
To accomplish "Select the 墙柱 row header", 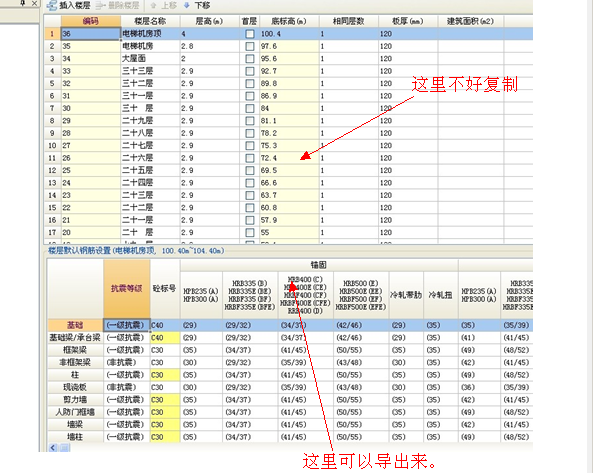I will 75,437.
